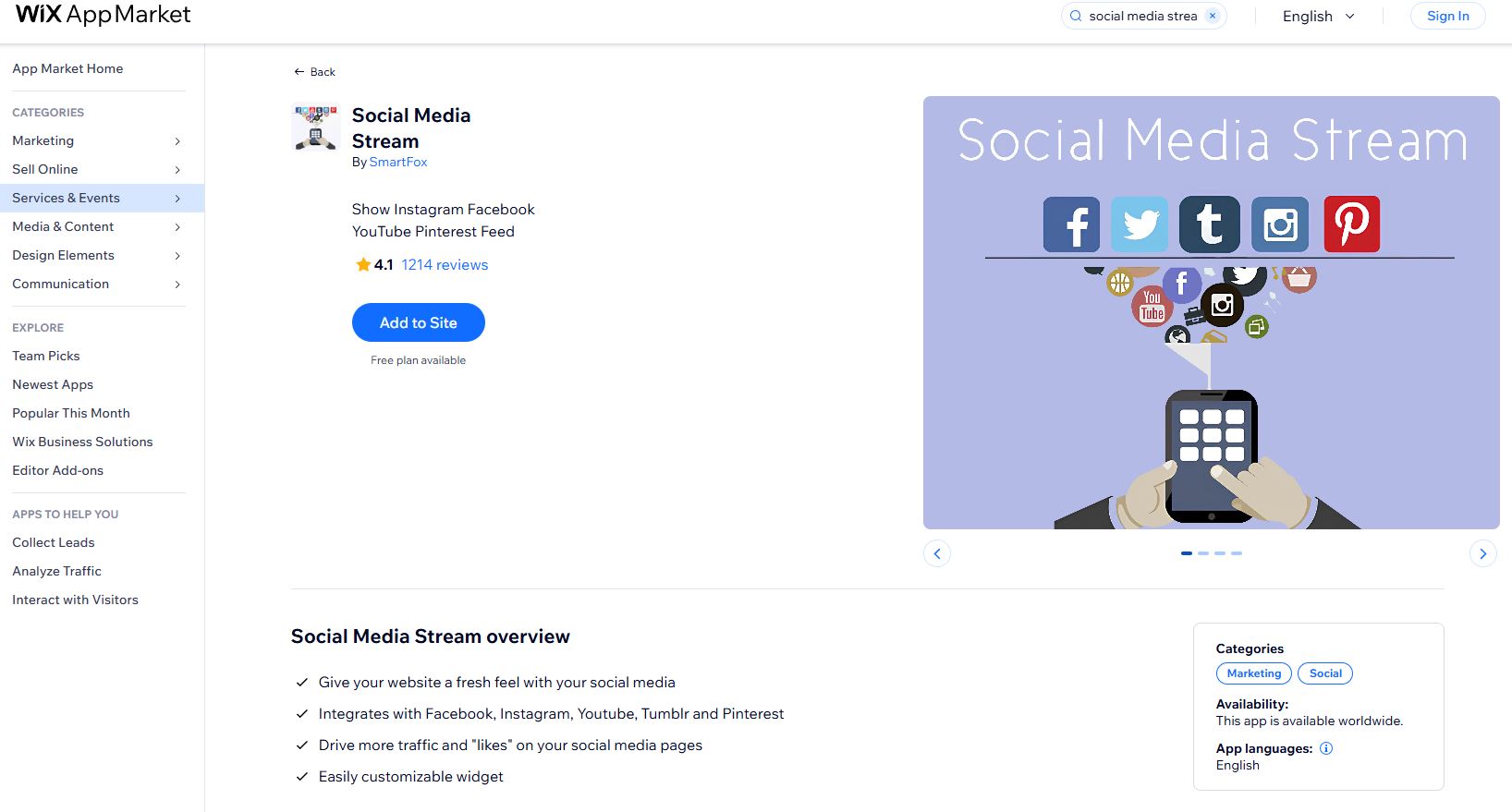Clear the search field with the X
Viewport: 1512px width, 812px height.
(1213, 16)
